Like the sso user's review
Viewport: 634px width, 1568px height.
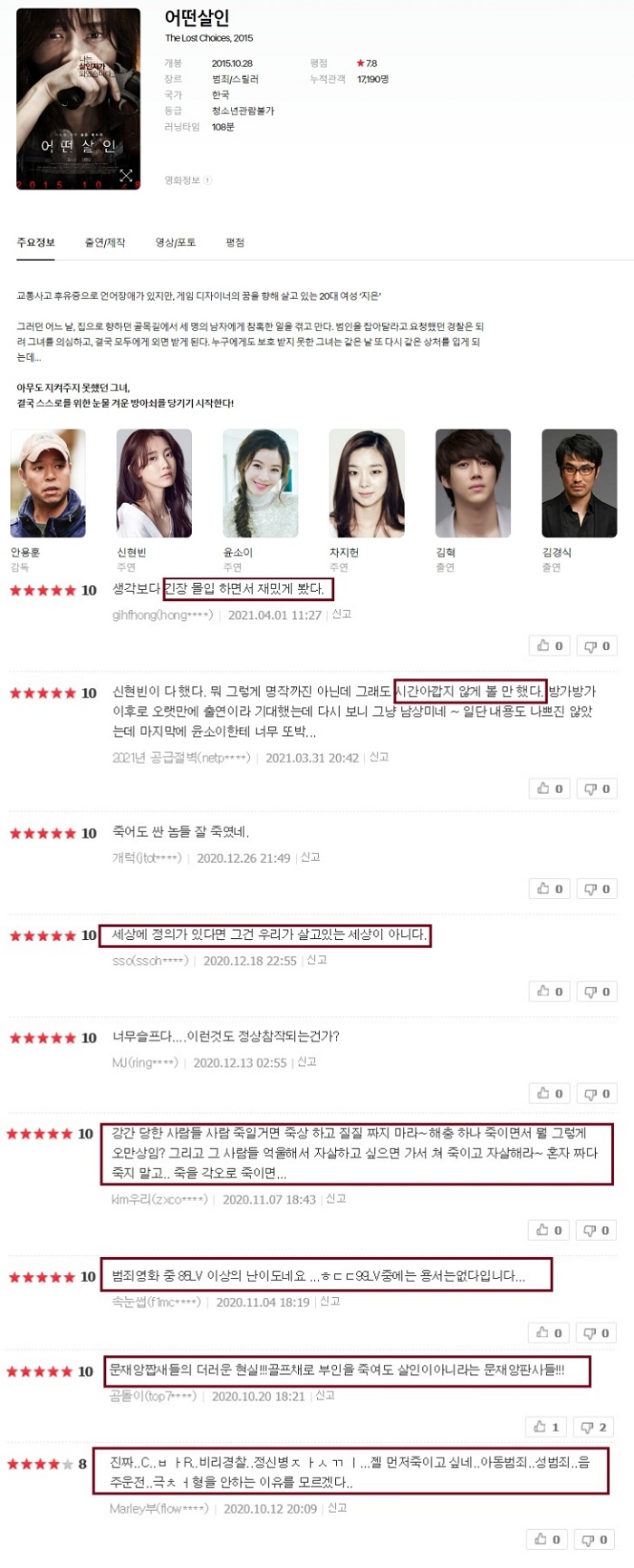click(x=550, y=992)
